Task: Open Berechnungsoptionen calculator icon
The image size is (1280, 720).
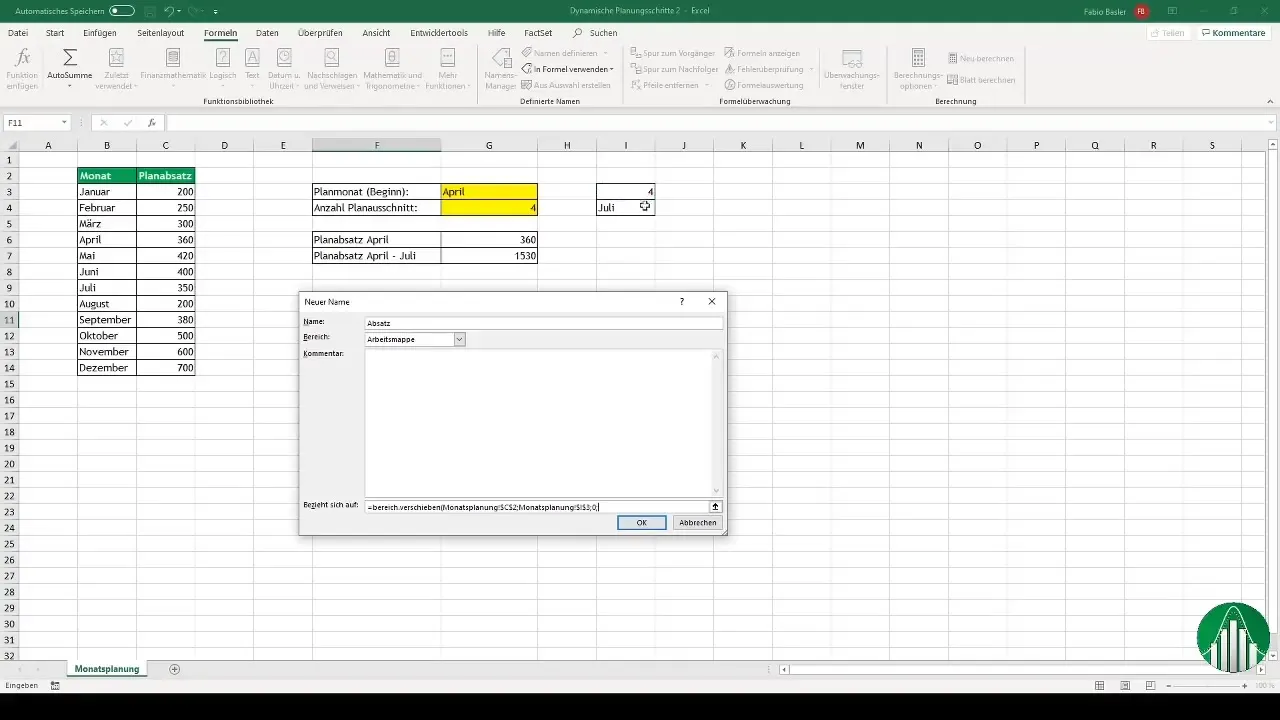Action: pyautogui.click(x=918, y=58)
